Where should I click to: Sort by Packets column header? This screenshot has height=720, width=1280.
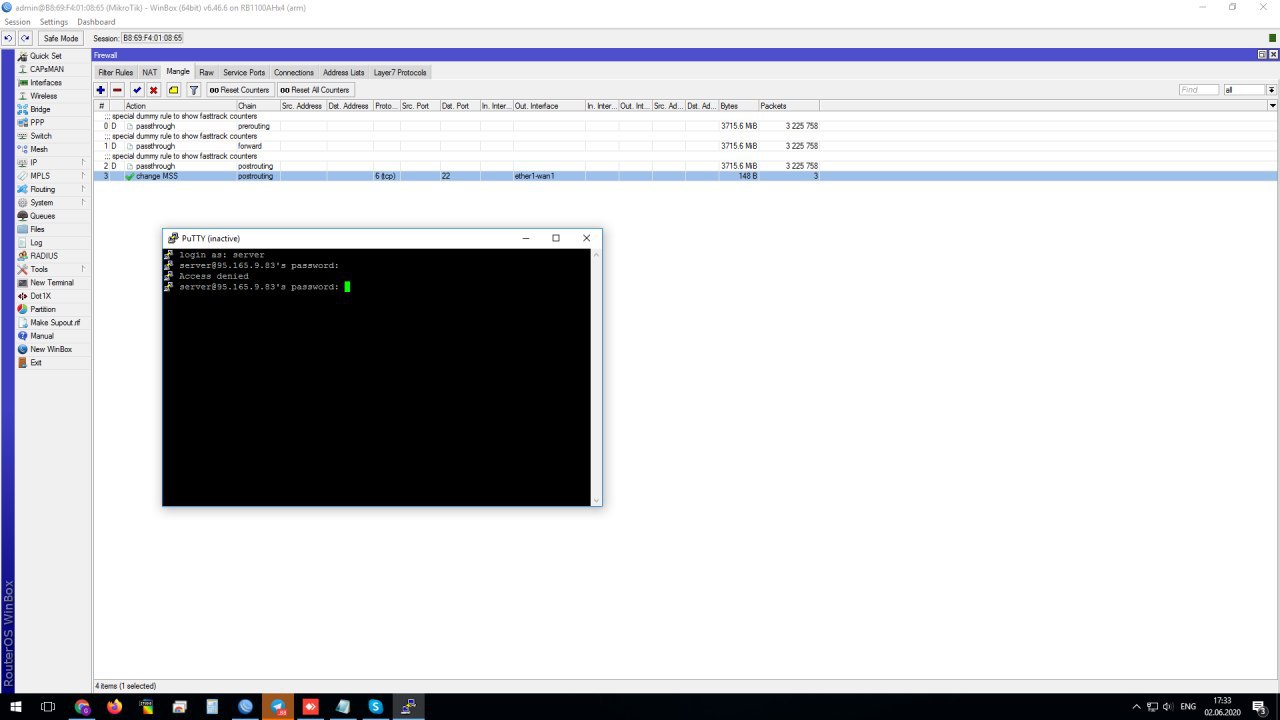788,106
